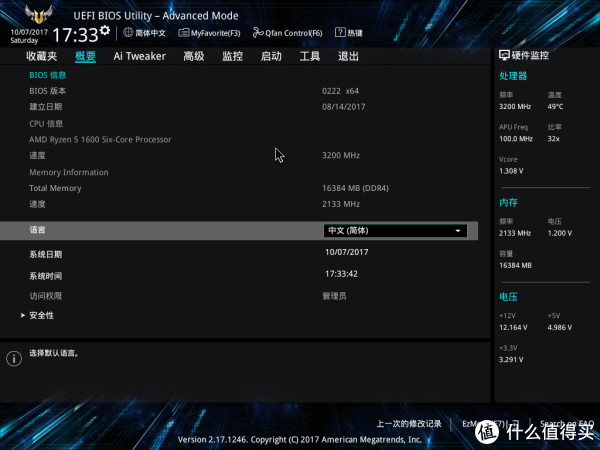Click the Total Memory label
The image size is (600, 450).
55,188
